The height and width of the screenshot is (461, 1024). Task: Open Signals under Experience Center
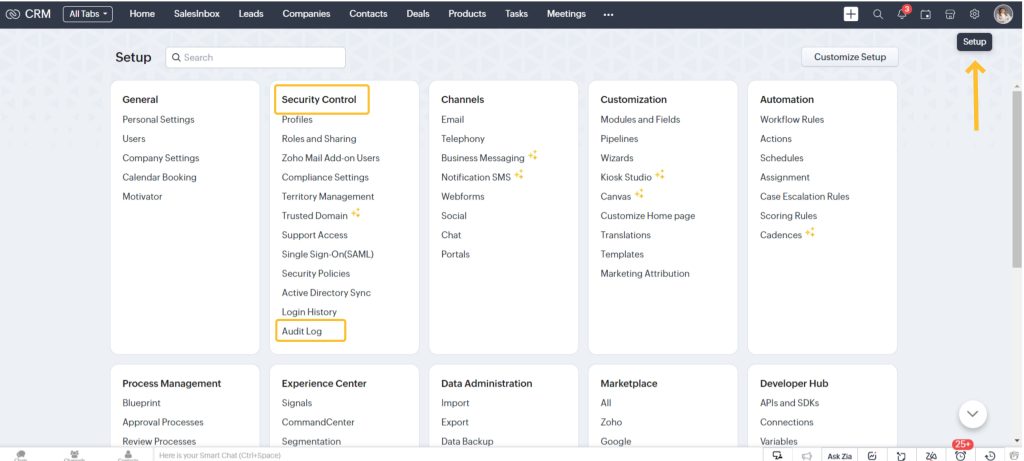(296, 403)
